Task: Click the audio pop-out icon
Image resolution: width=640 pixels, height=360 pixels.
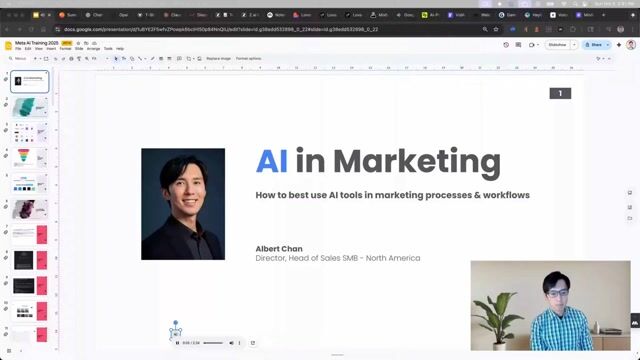Action: click(253, 343)
